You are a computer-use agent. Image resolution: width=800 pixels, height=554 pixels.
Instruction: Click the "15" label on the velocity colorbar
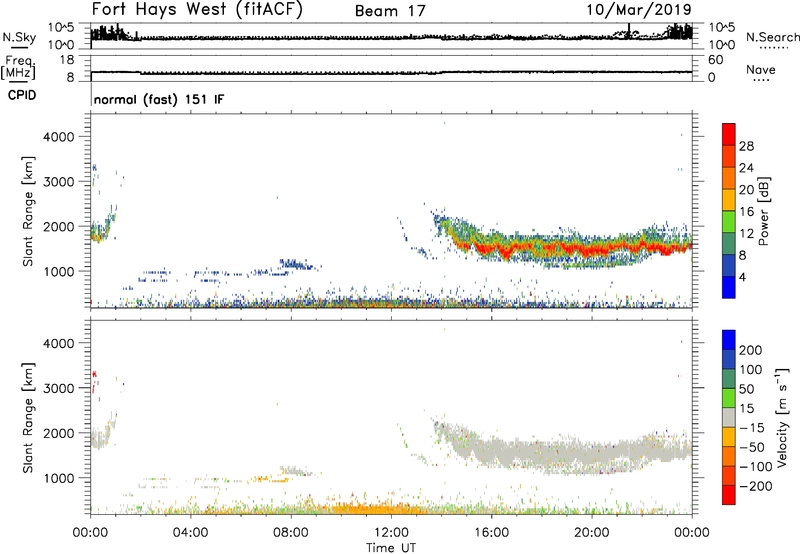click(747, 409)
